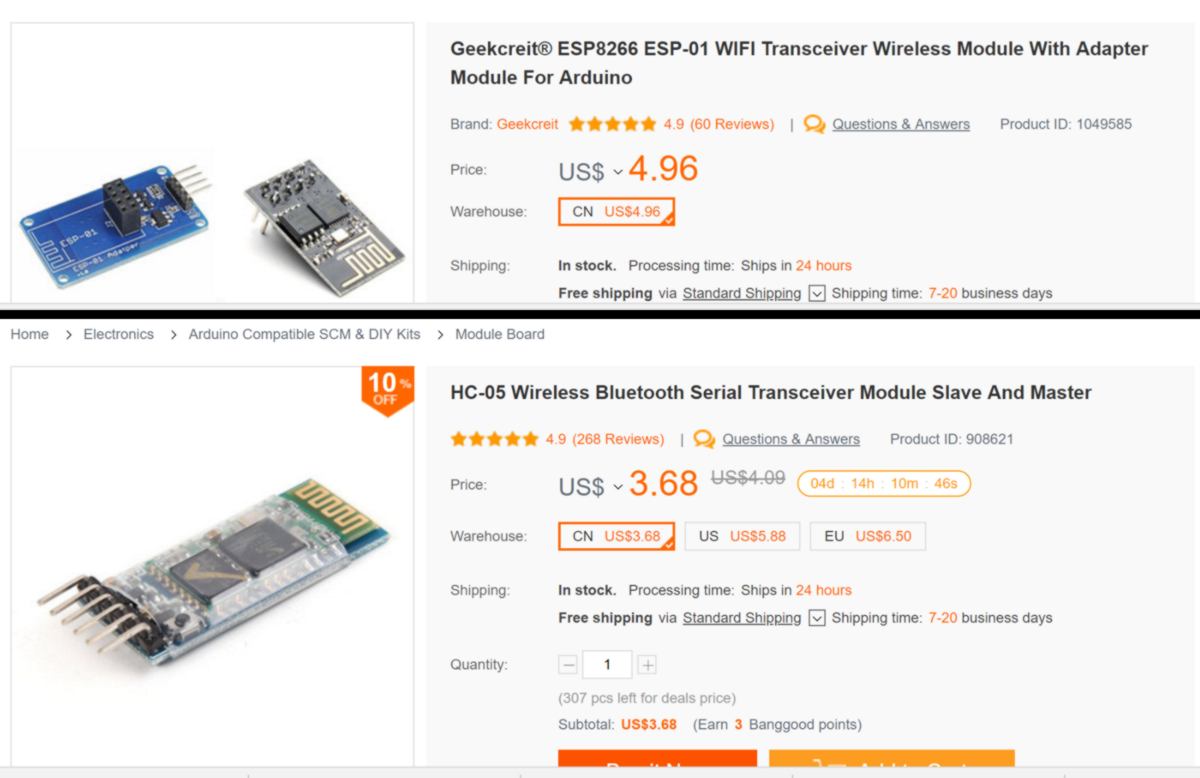Image resolution: width=1200 pixels, height=778 pixels.
Task: Open the Geekcreit brand link
Action: pyautogui.click(x=527, y=124)
